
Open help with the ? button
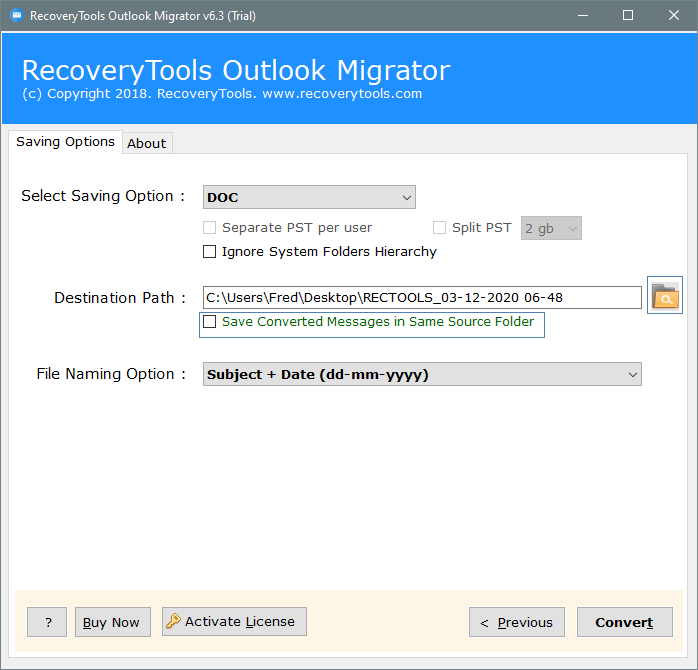pyautogui.click(x=47, y=622)
